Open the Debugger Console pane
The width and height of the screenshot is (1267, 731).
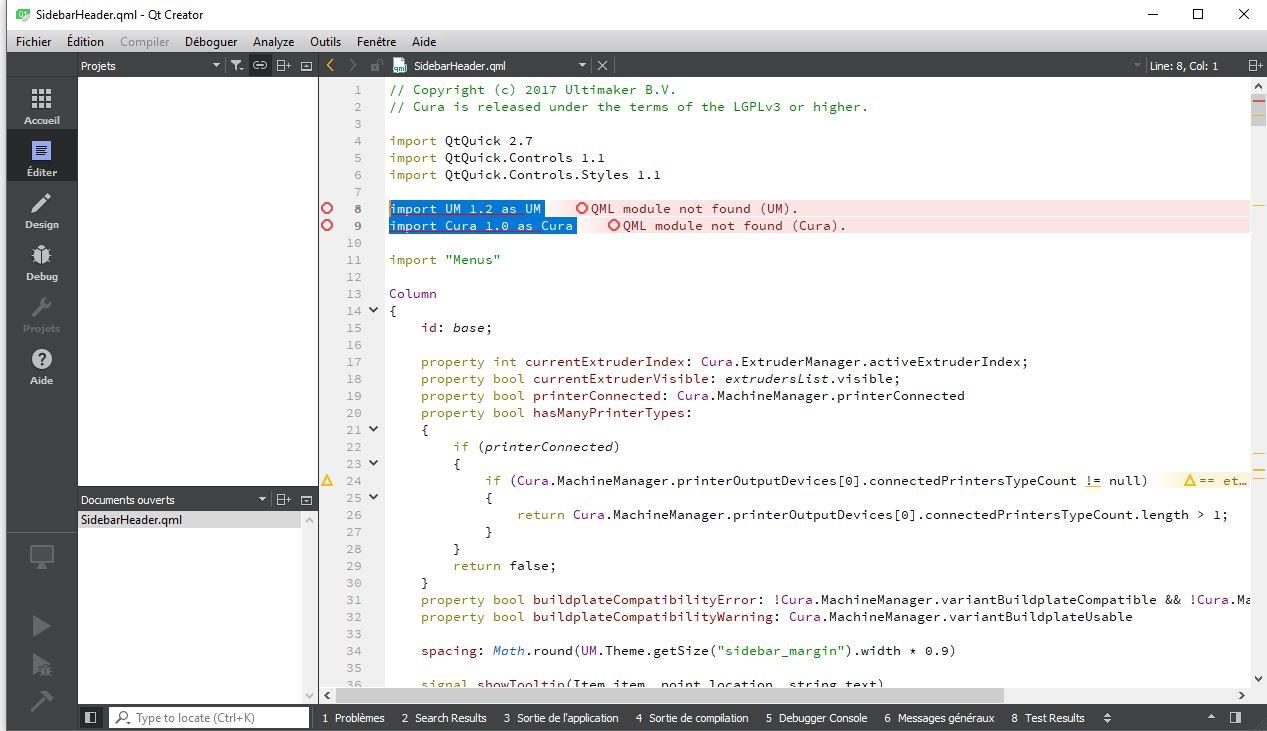coord(816,718)
